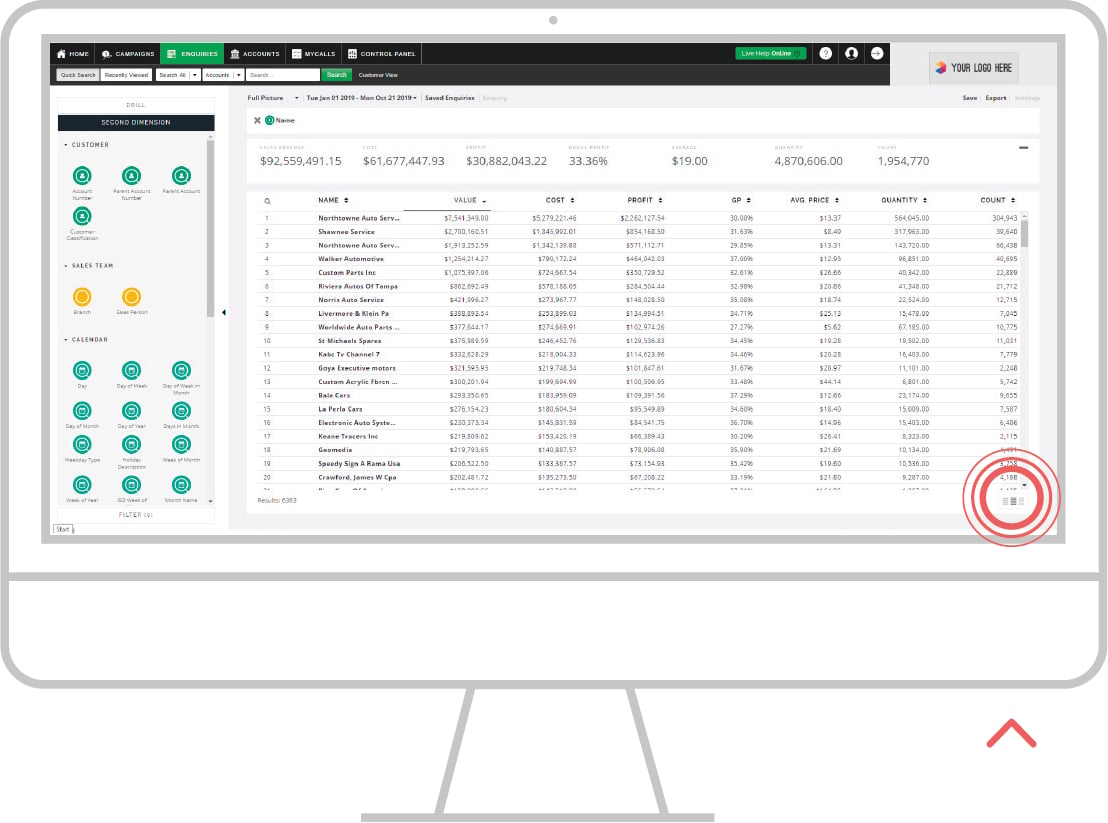Select the Month Name calendar icon

pos(182,485)
